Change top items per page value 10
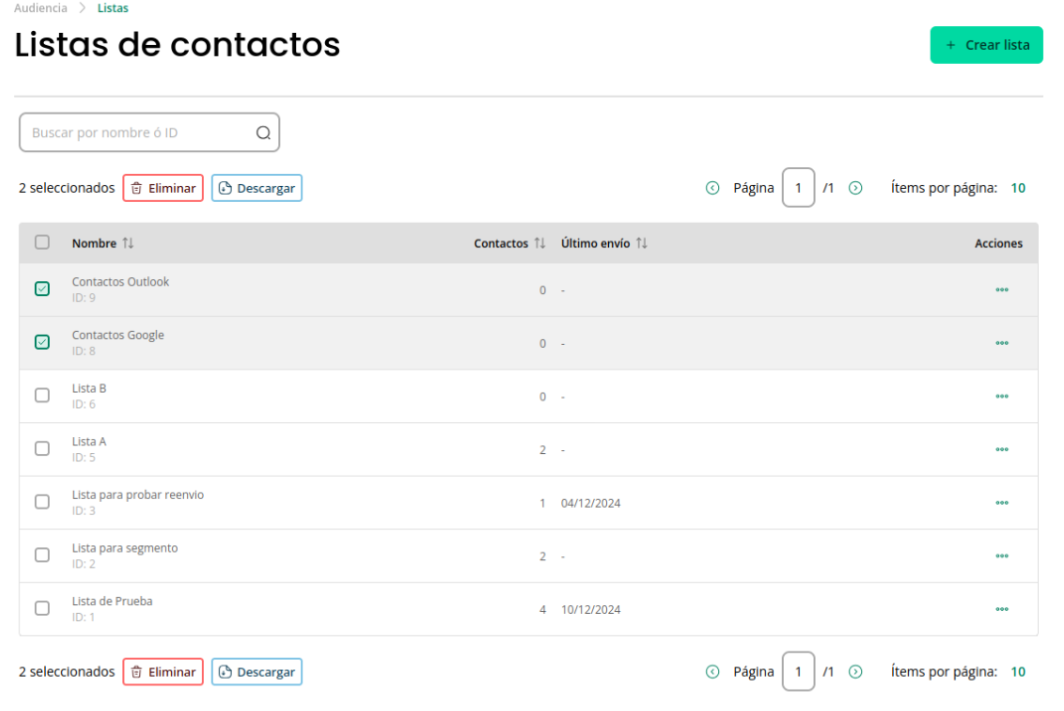Screen dimensions: 1064x711 click(1018, 188)
